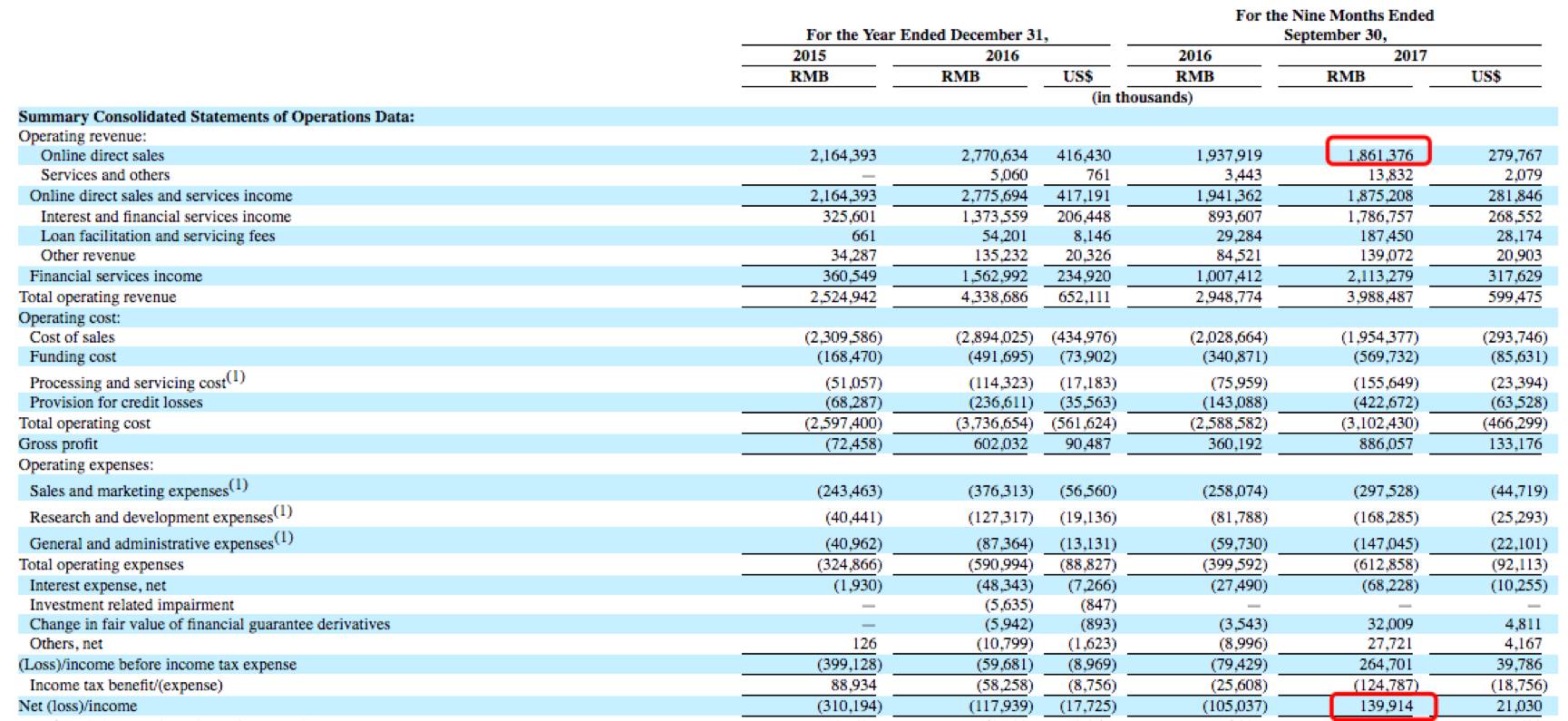Click the 'Cost of sales' row label
The image size is (1568, 721).
[x=72, y=337]
